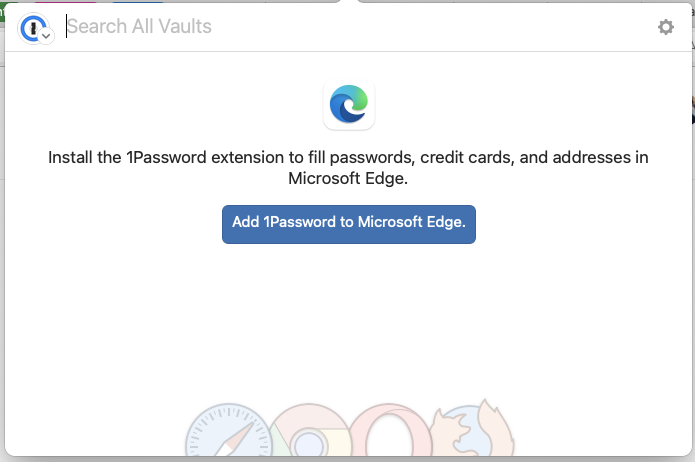Click the word 'addresses' in the message

(594, 158)
